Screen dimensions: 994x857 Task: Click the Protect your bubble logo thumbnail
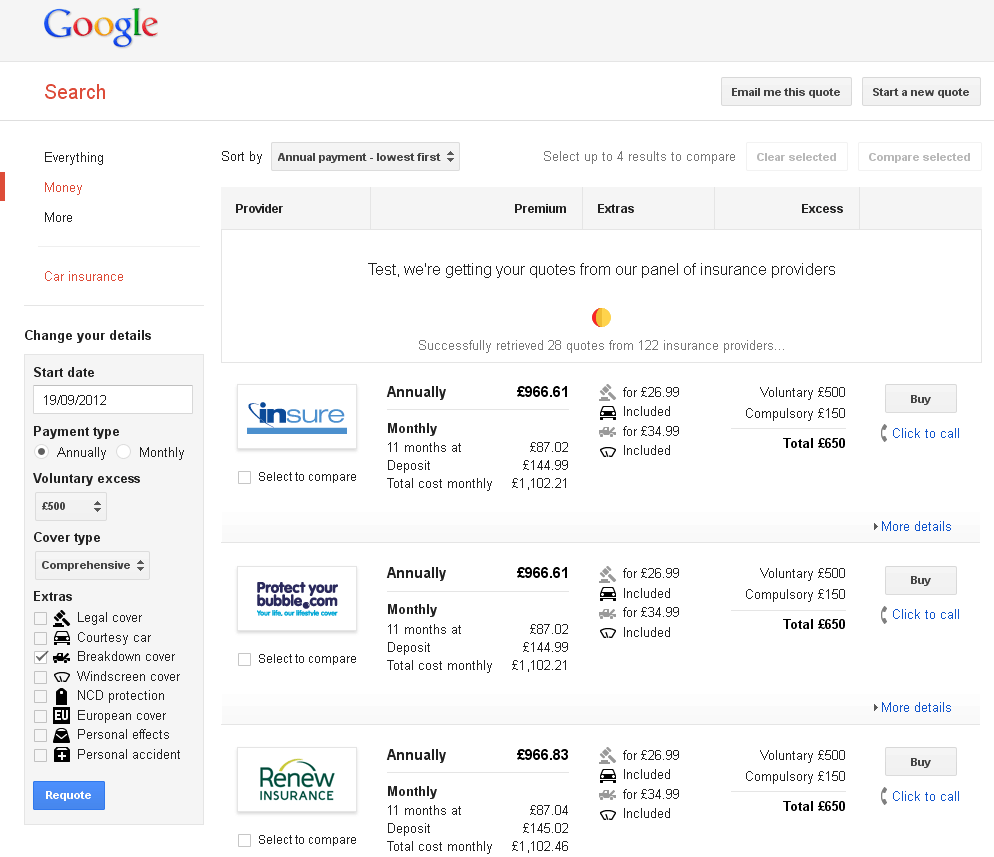[x=297, y=598]
